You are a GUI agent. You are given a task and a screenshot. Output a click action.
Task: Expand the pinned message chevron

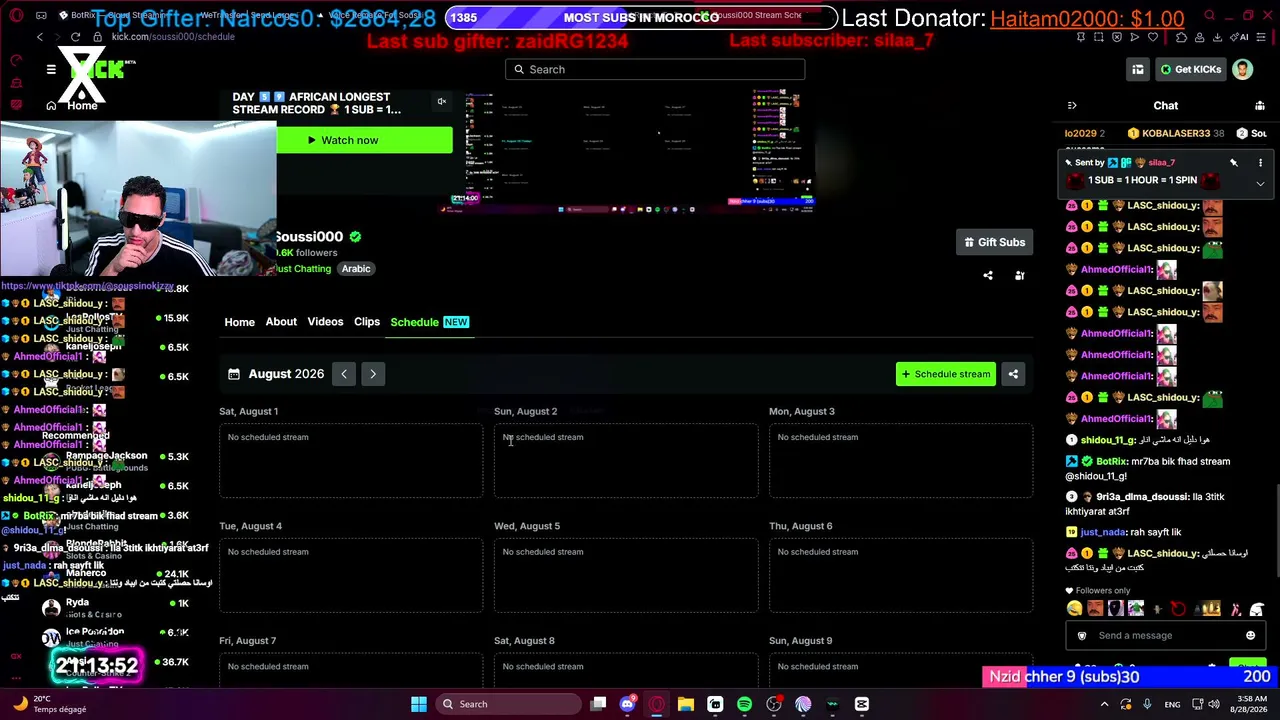[x=1260, y=184]
